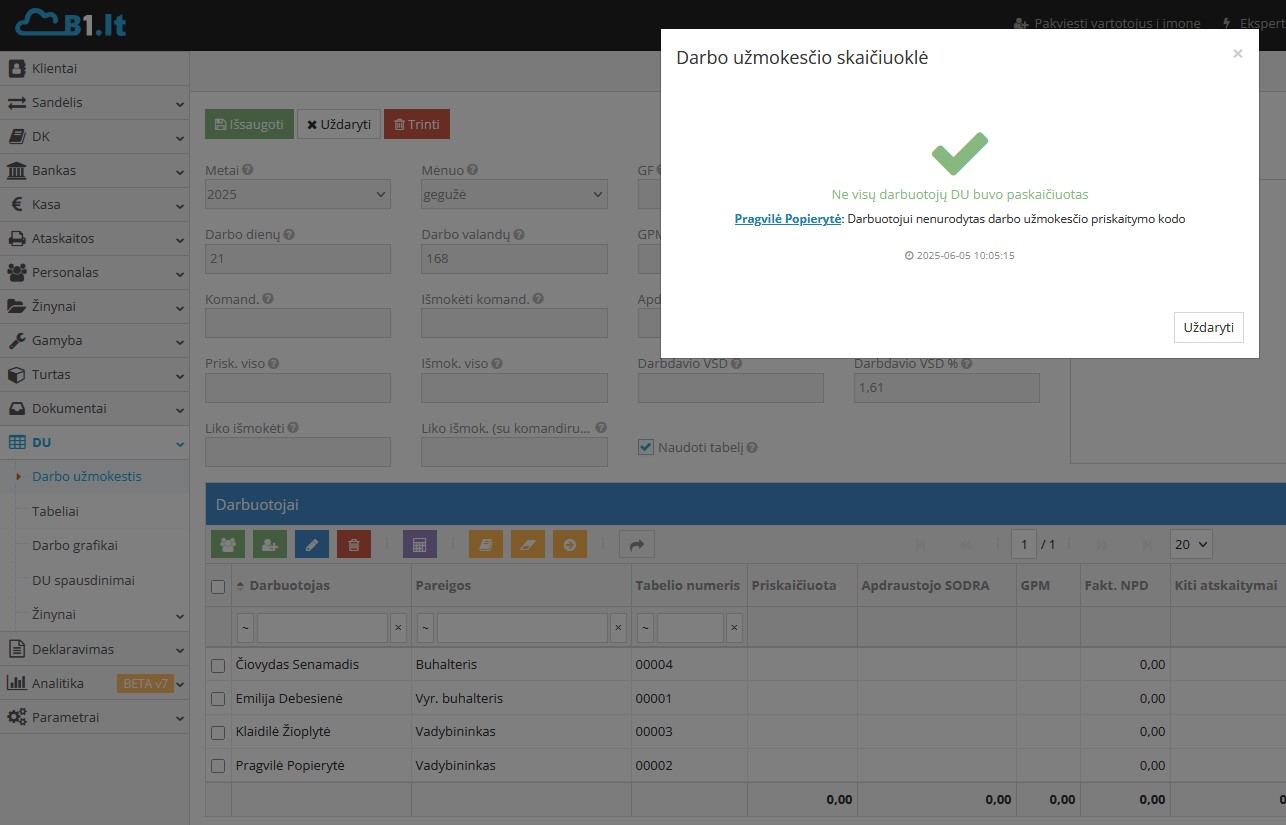Click the Uždaryti button in the dialog
1286x825 pixels.
tap(1208, 327)
